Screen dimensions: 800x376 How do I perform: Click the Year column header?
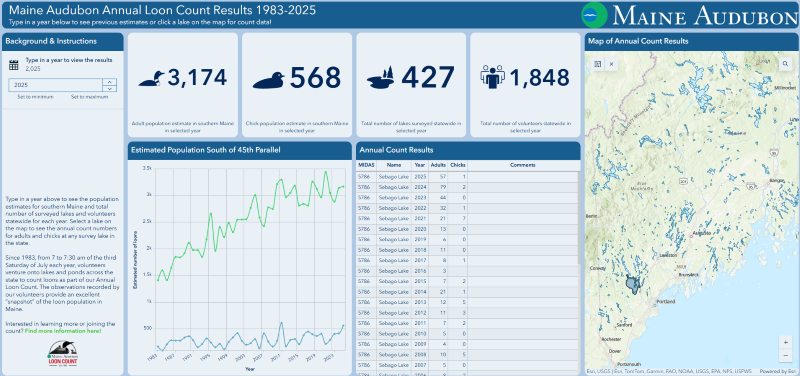pos(420,165)
